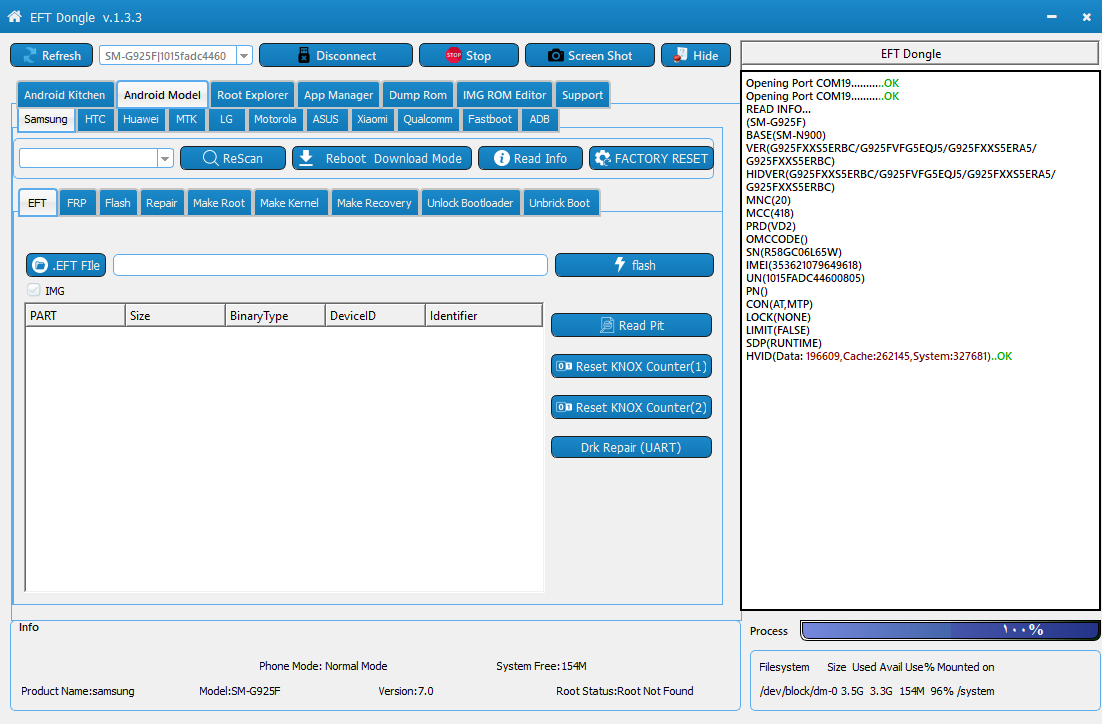1102x724 pixels.
Task: Minimize the EFT Dongle window
Action: pos(1051,17)
